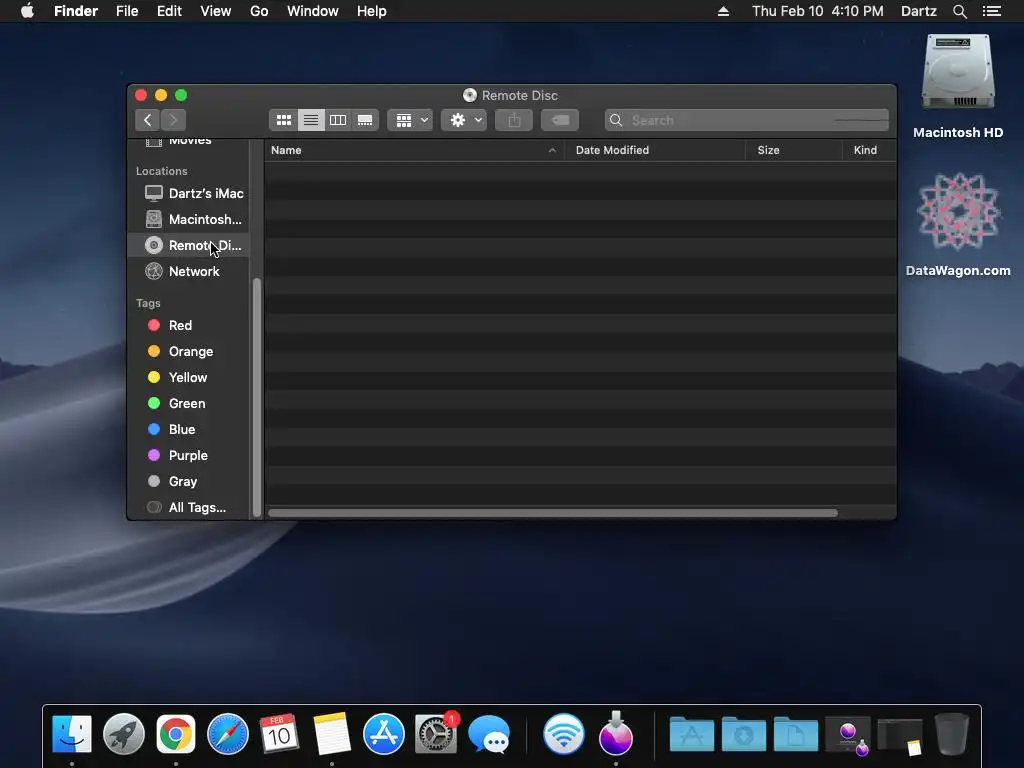Open the Trash in Dock
The width and height of the screenshot is (1024, 768).
(952, 734)
